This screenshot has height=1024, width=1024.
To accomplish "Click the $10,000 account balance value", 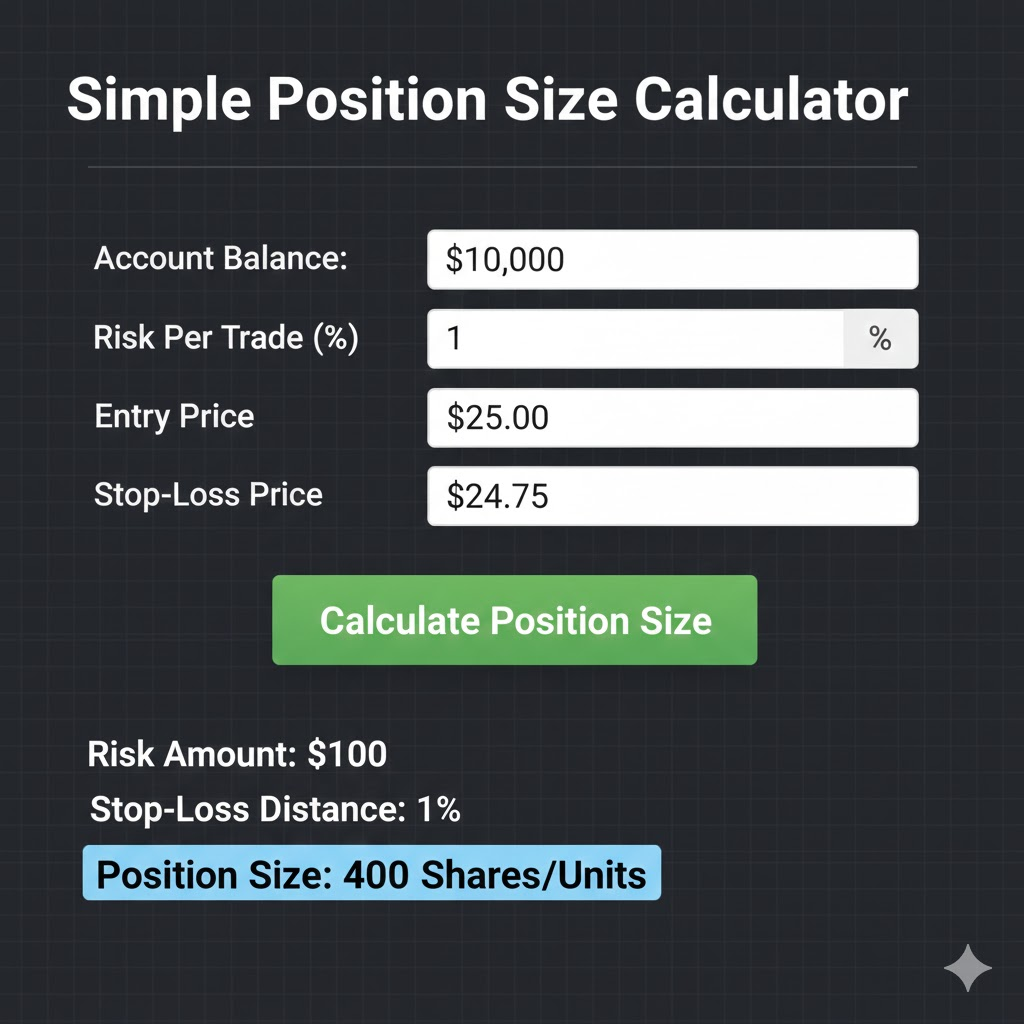I will [502, 259].
